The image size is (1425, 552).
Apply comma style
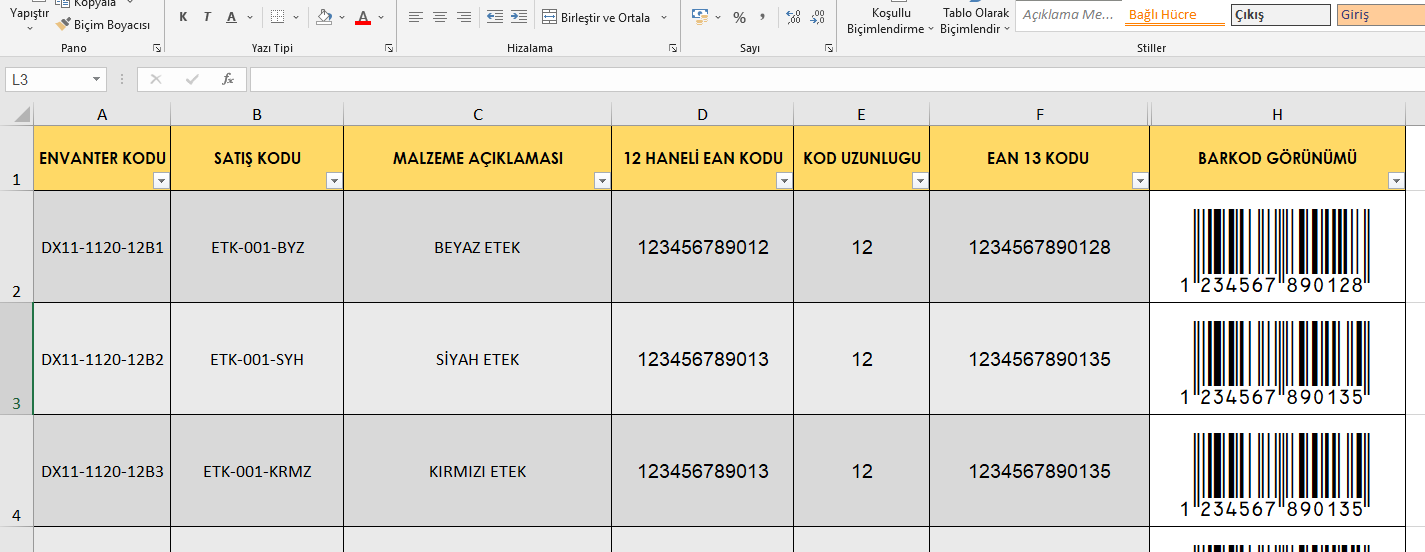click(x=763, y=17)
